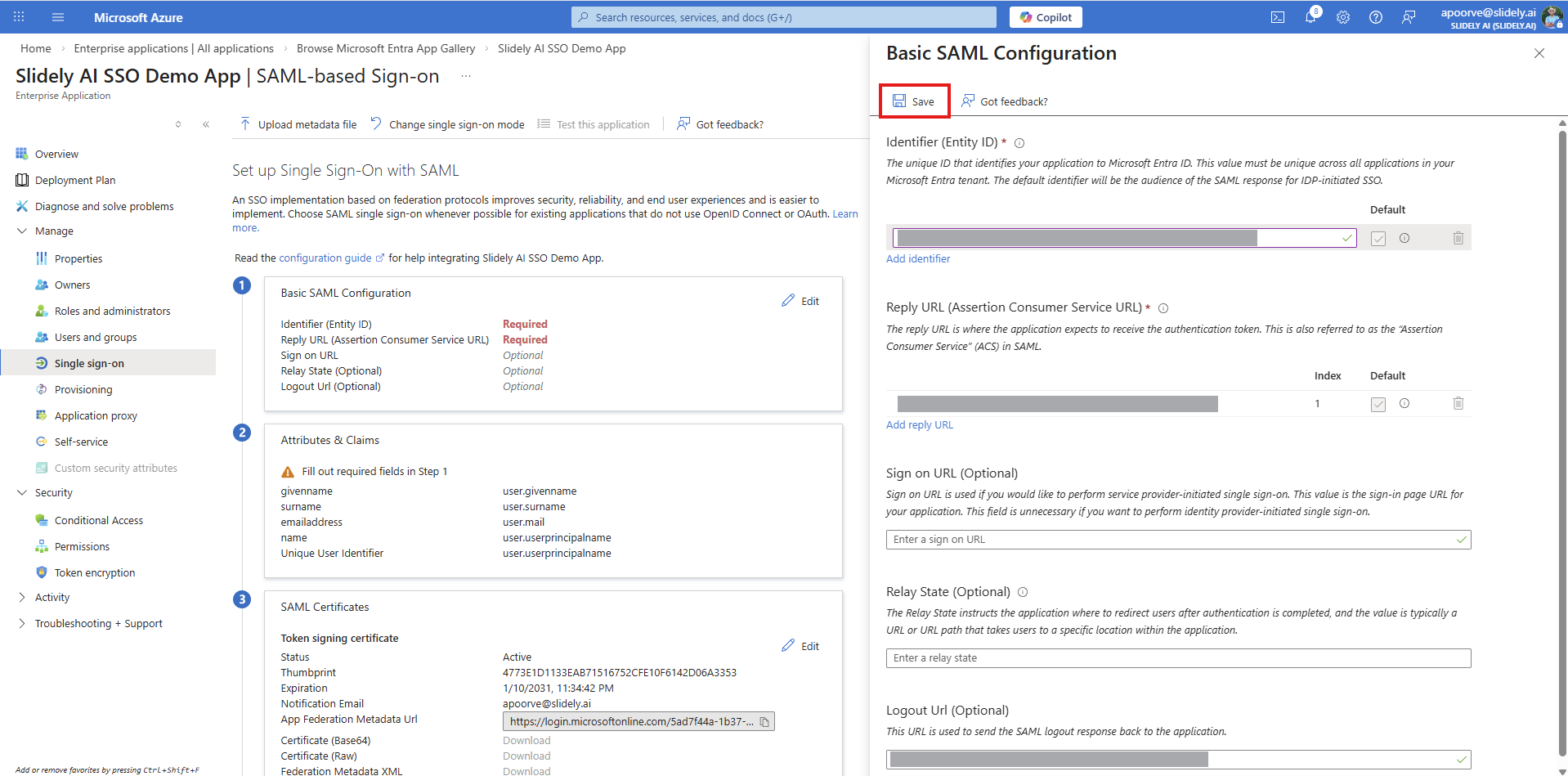The width and height of the screenshot is (1568, 776).
Task: Toggle the sidebar expand/collapse arrows icon
Action: [178, 124]
